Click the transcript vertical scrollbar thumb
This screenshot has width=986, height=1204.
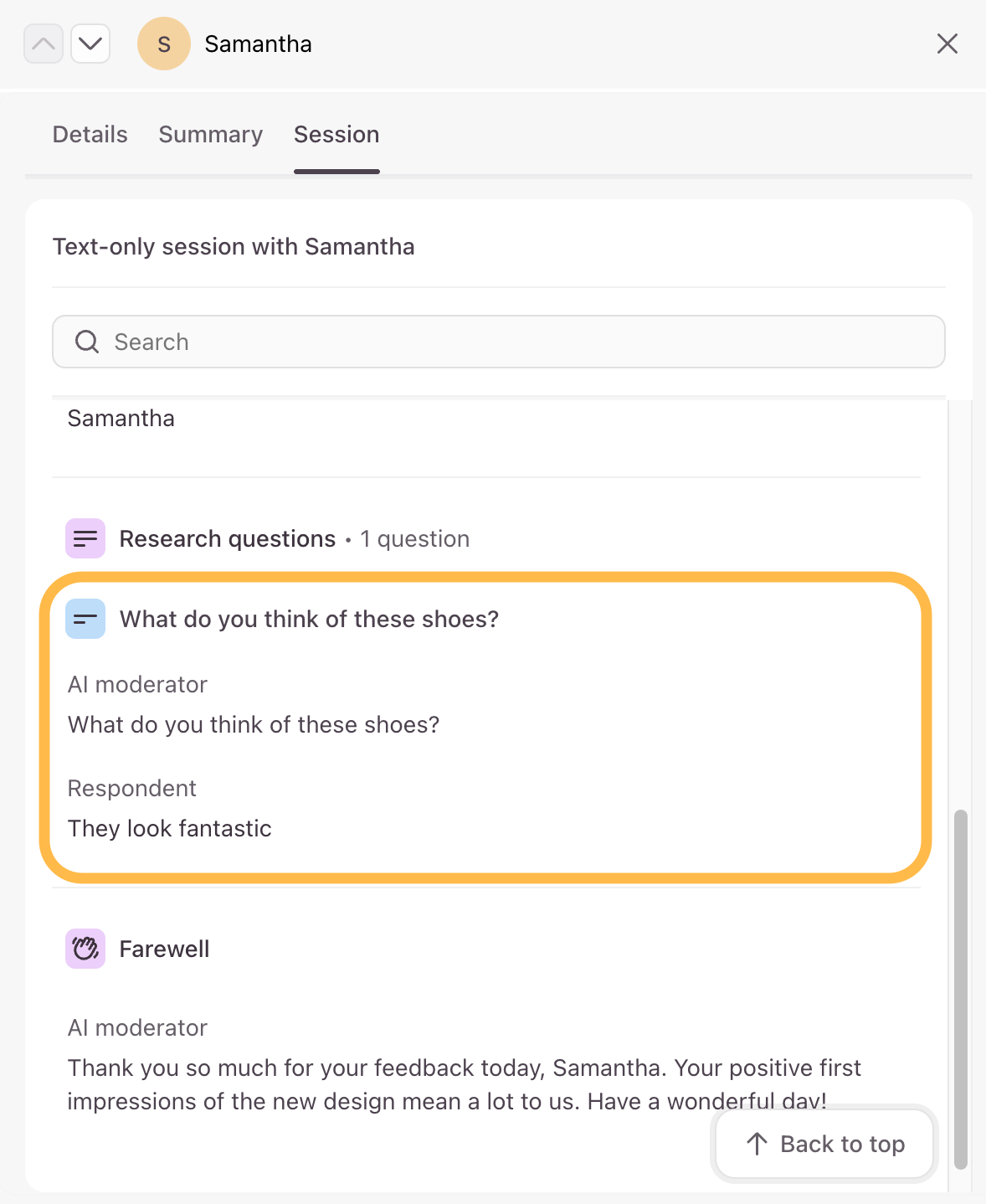pyautogui.click(x=961, y=988)
